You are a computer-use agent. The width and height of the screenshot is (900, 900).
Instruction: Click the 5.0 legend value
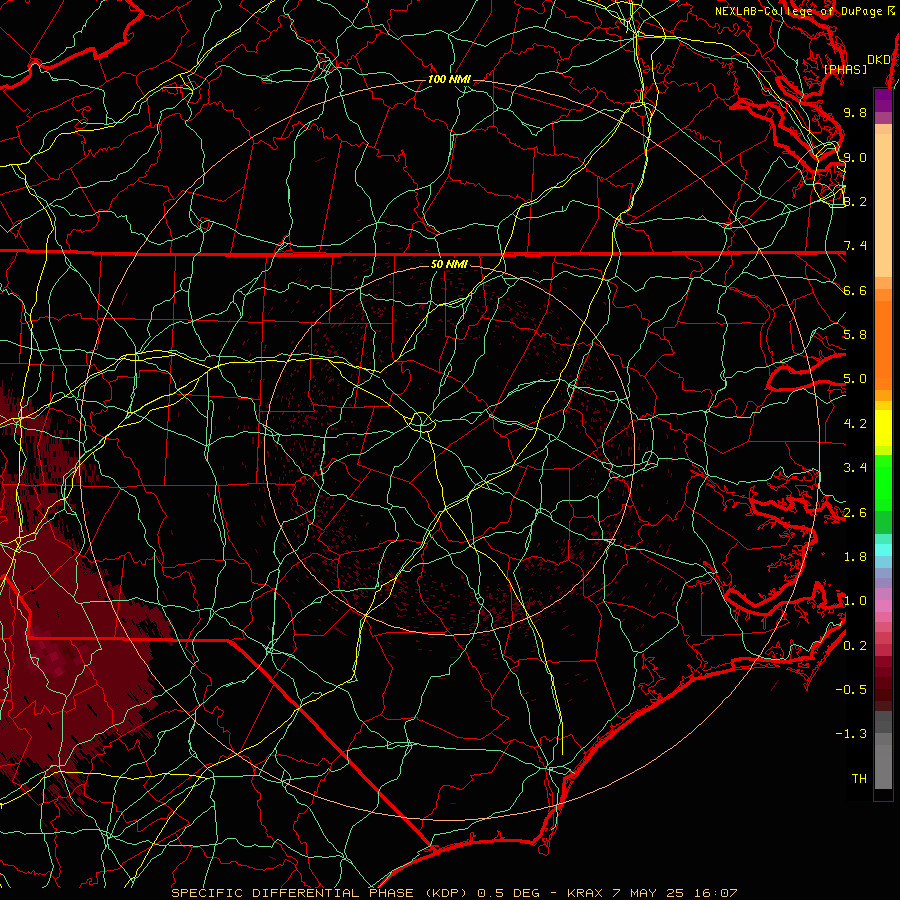click(x=855, y=379)
